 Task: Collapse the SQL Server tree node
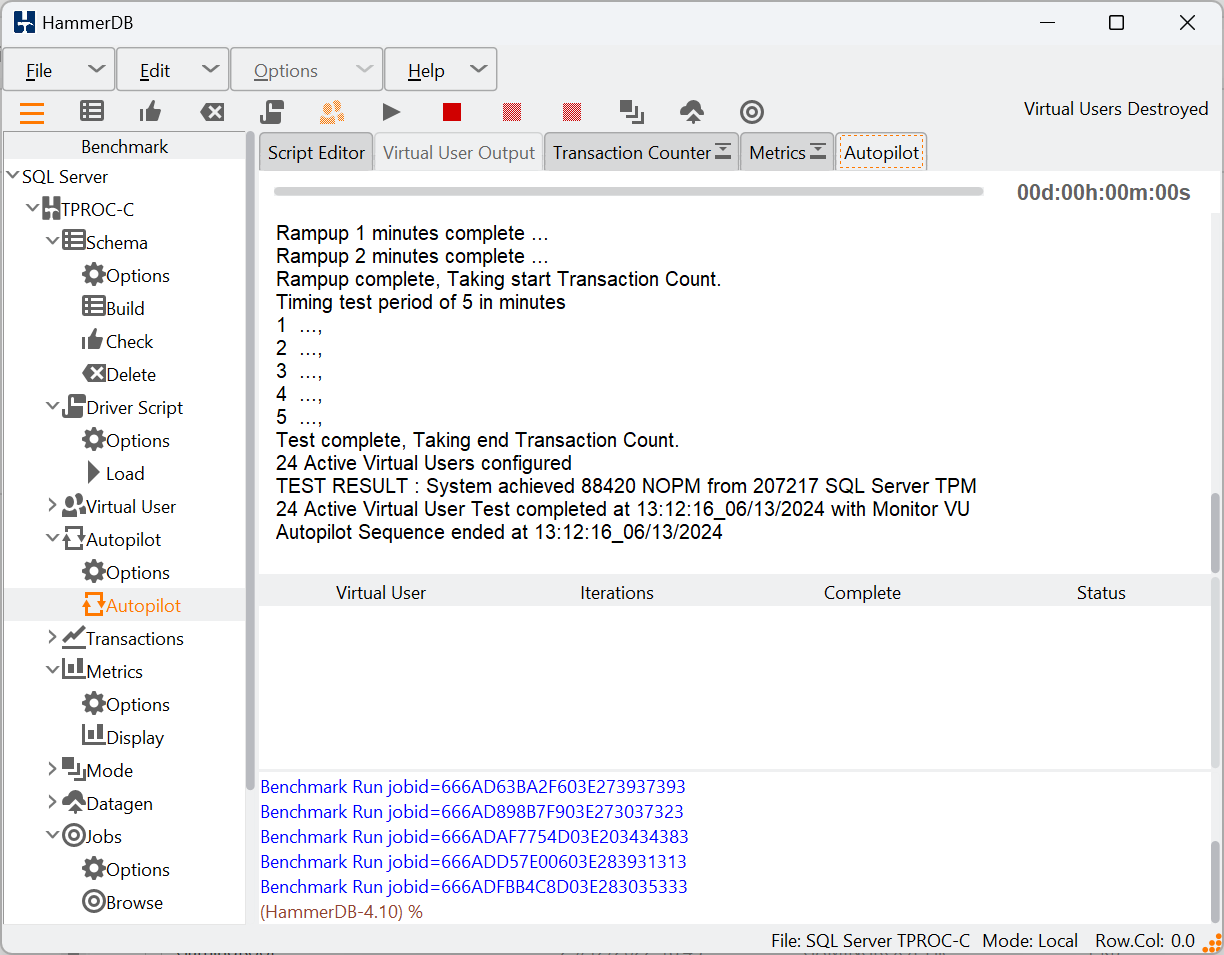[x=13, y=176]
